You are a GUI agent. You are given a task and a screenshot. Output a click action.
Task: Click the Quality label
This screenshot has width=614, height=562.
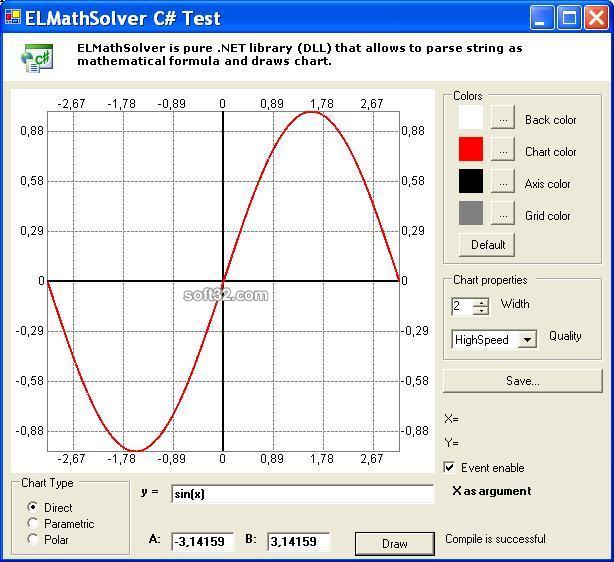point(565,336)
